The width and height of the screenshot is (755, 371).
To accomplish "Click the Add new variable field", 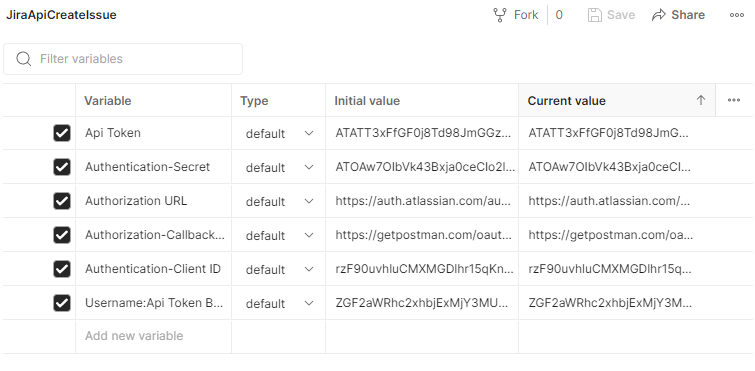I will tap(153, 336).
